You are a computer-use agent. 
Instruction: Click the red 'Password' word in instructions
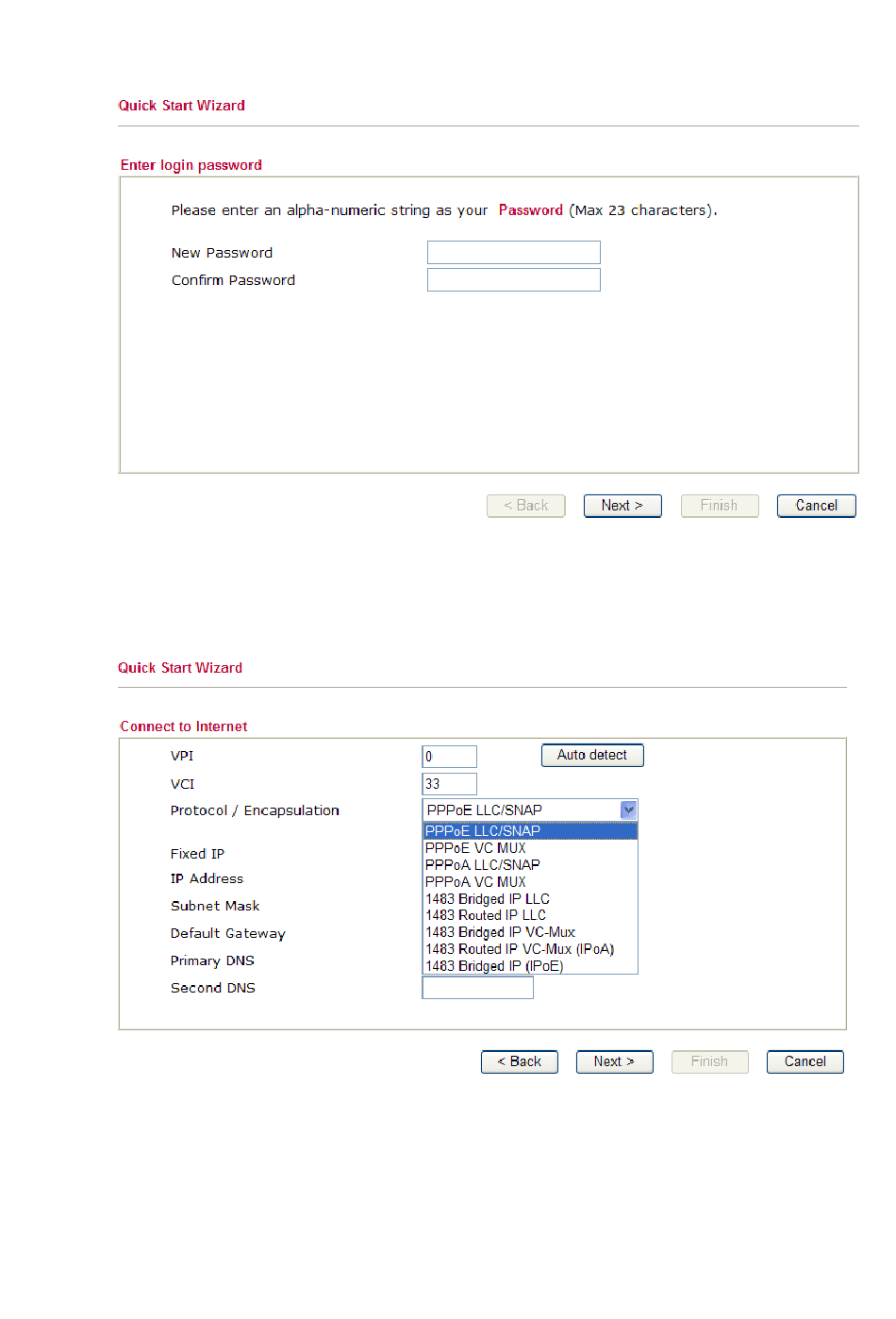pos(531,210)
